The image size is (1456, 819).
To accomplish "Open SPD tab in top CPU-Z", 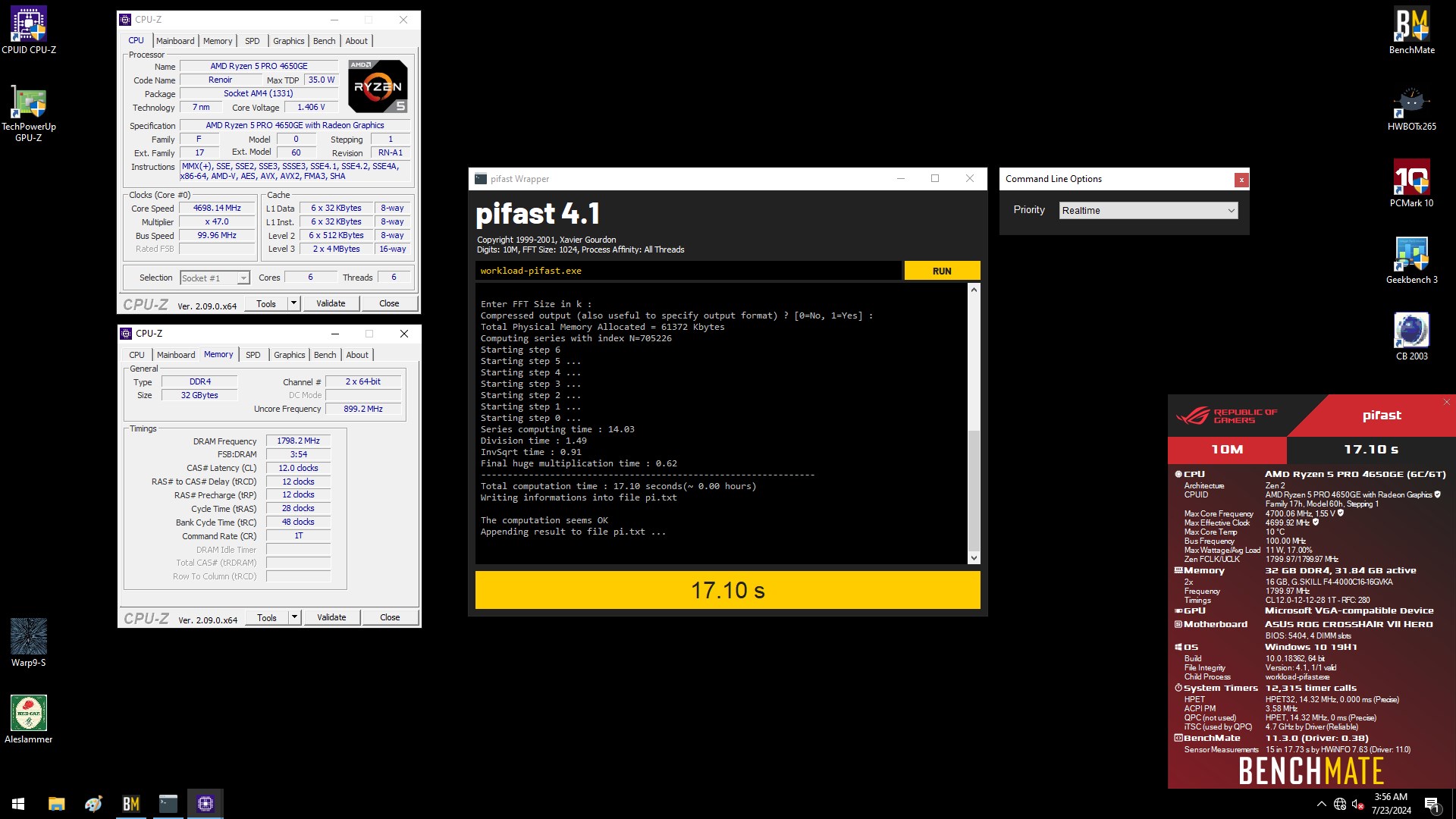I will (253, 41).
